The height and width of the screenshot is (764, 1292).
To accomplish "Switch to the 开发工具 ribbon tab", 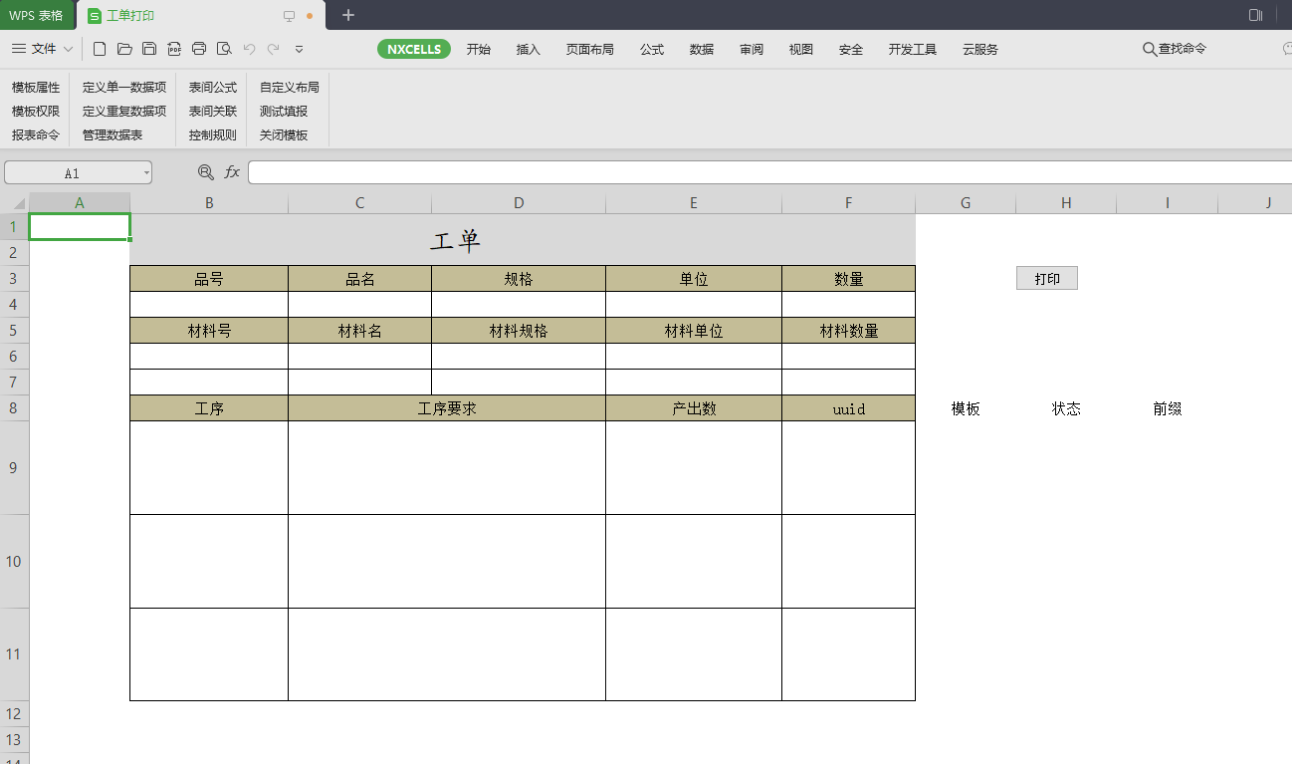I will click(912, 49).
